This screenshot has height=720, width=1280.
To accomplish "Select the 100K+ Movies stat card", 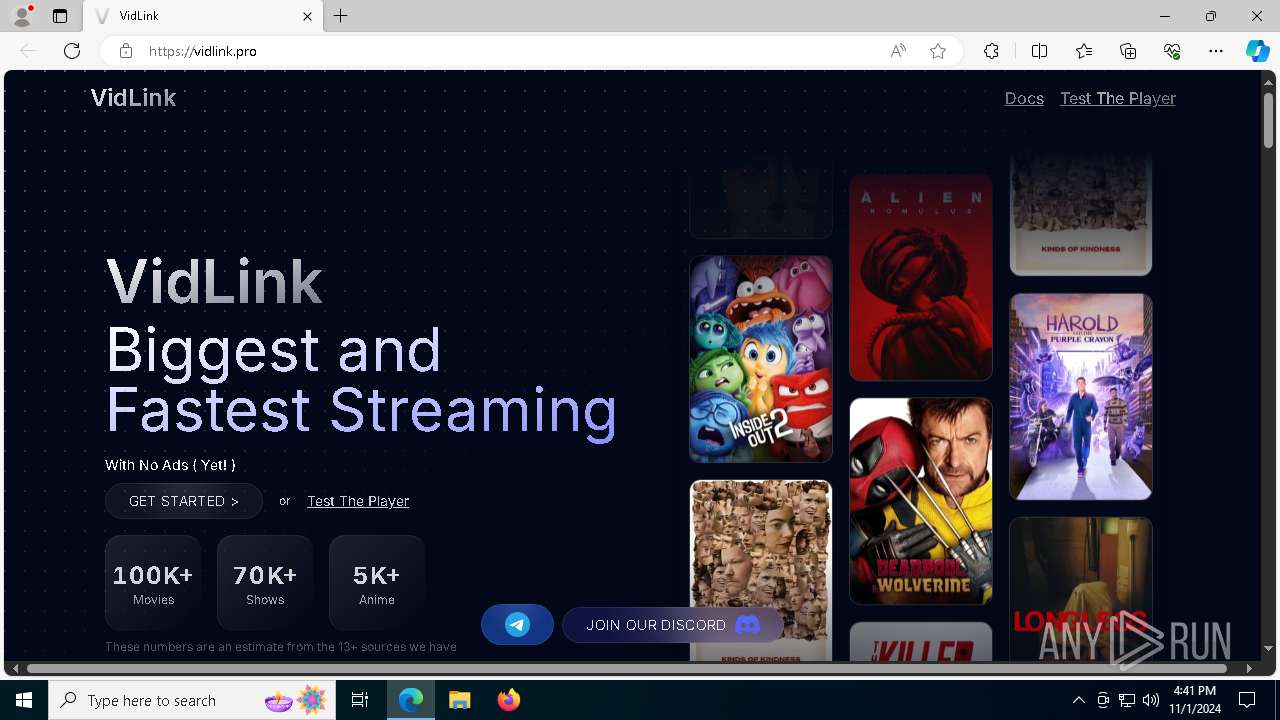I will [x=153, y=583].
